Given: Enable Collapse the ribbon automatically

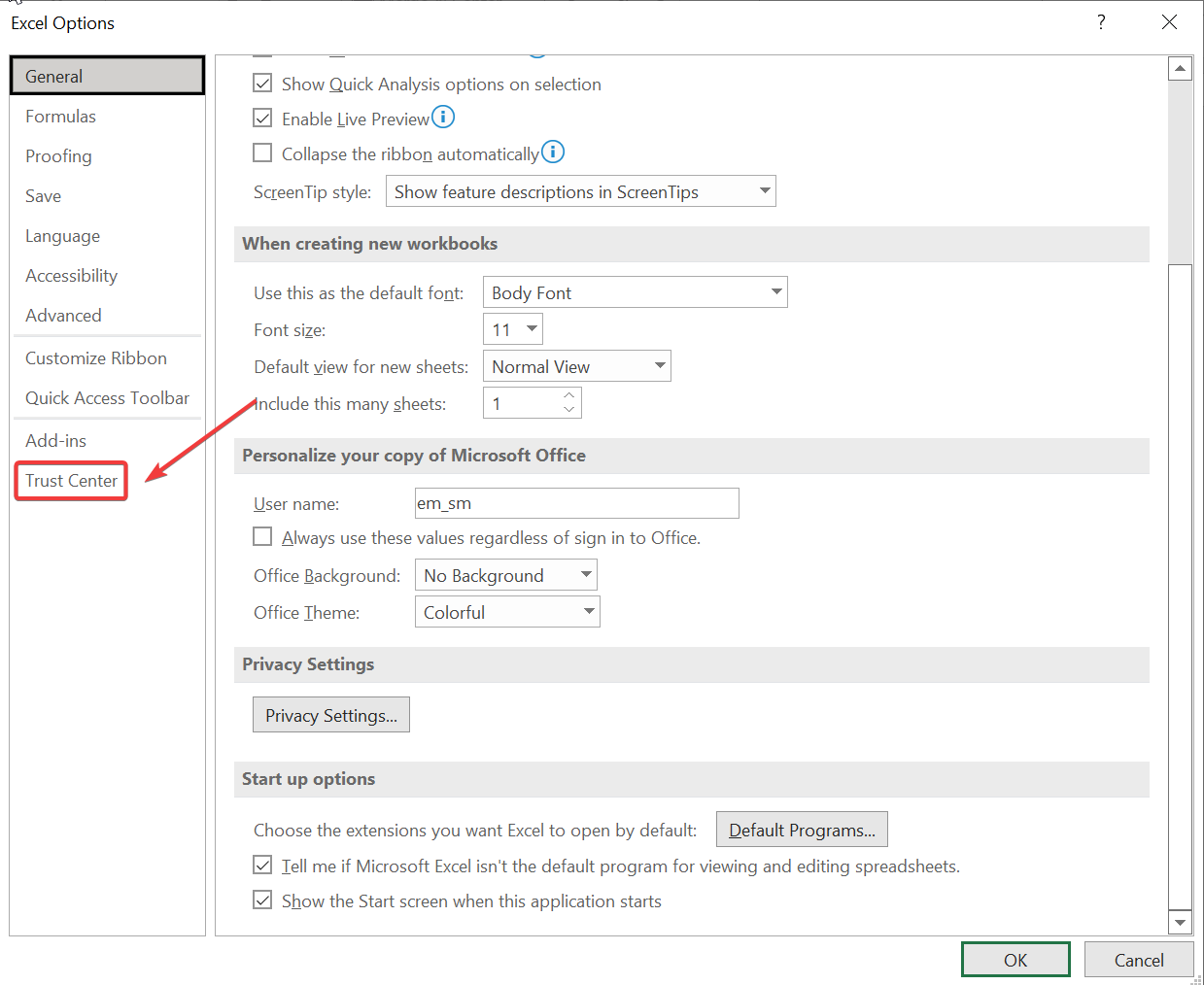Looking at the screenshot, I should point(262,153).
